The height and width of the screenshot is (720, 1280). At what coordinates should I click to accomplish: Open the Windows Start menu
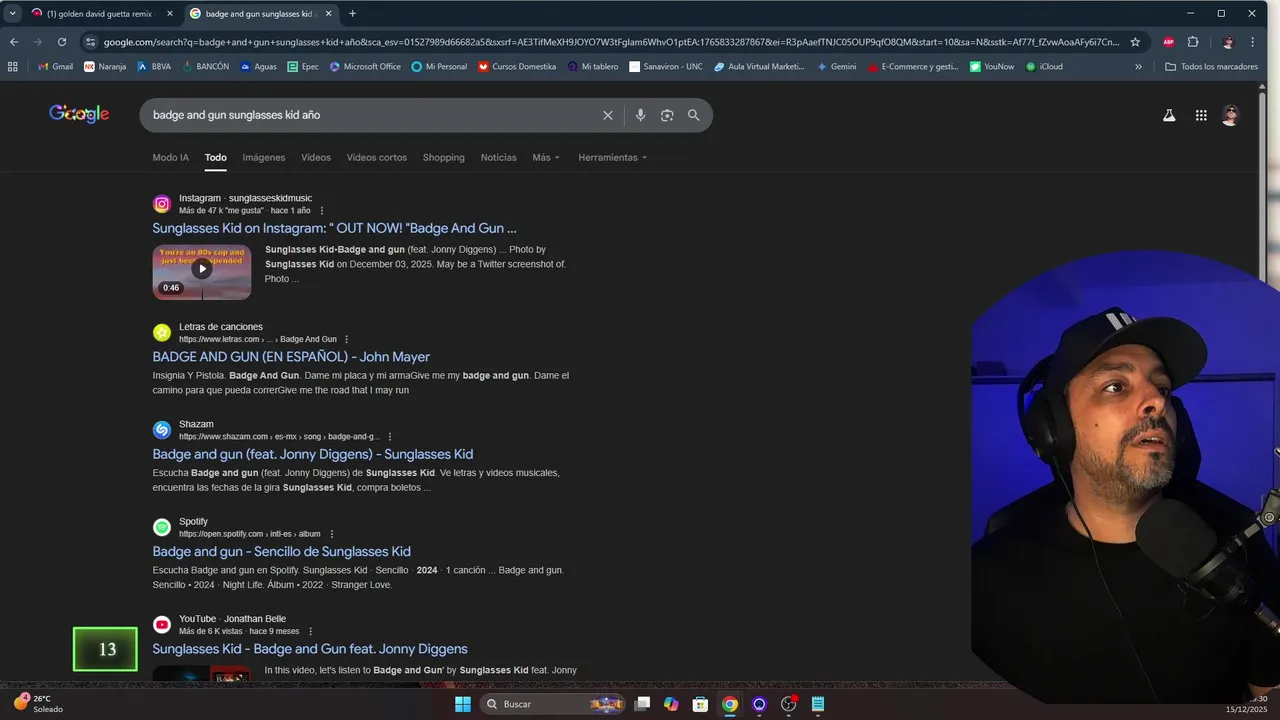click(x=462, y=704)
